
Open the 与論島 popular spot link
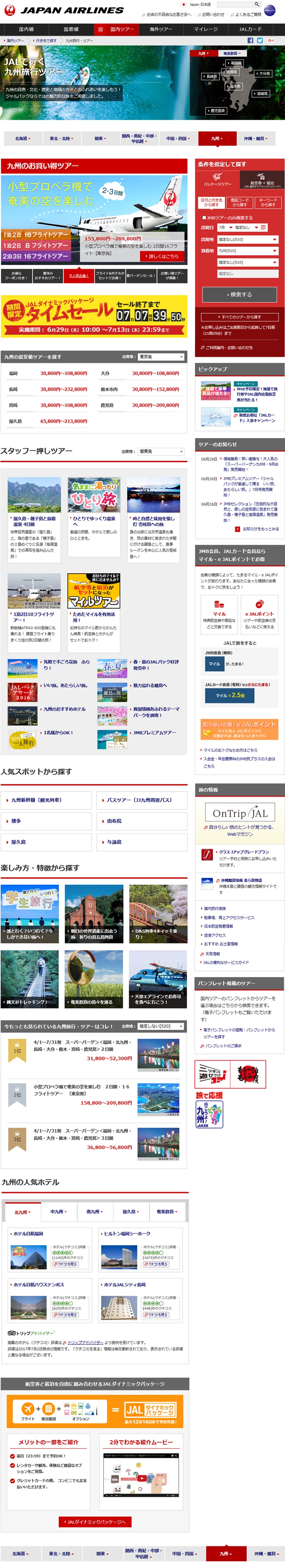[142, 842]
